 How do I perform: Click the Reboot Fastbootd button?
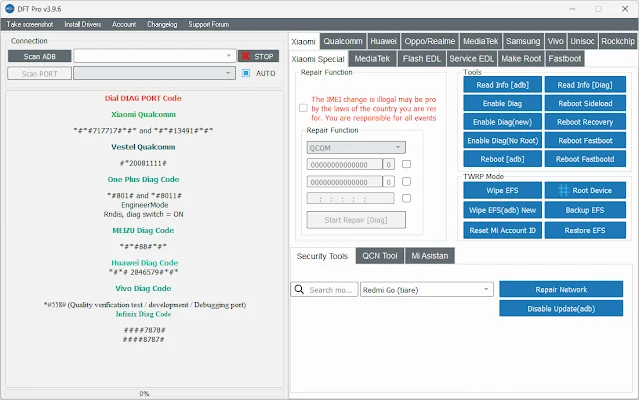585,159
